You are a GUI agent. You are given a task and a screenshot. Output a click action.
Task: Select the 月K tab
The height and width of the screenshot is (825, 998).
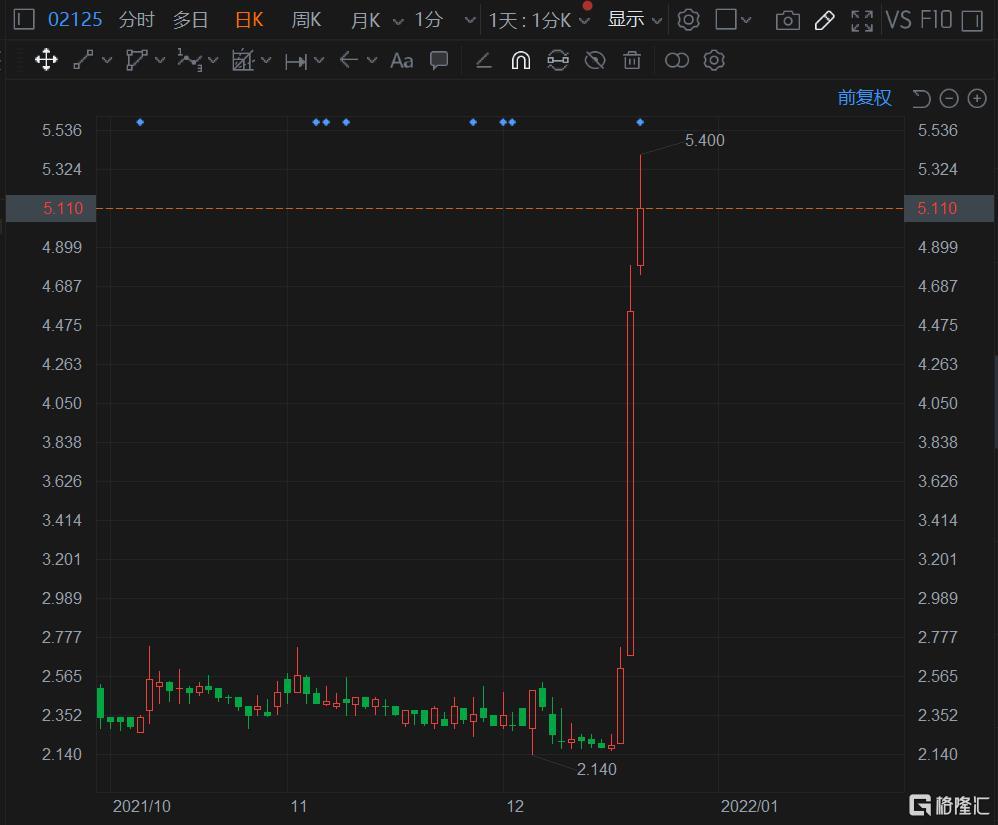pos(365,20)
